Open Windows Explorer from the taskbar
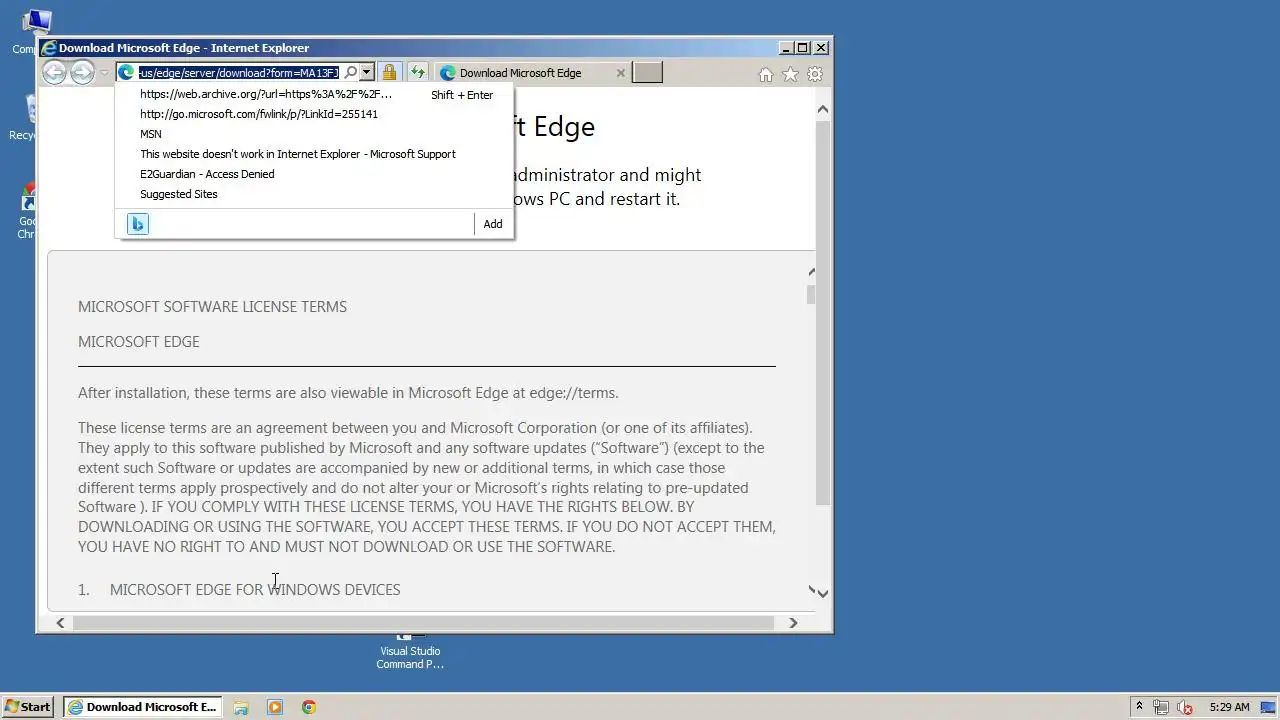Viewport: 1280px width, 720px height. [241, 707]
